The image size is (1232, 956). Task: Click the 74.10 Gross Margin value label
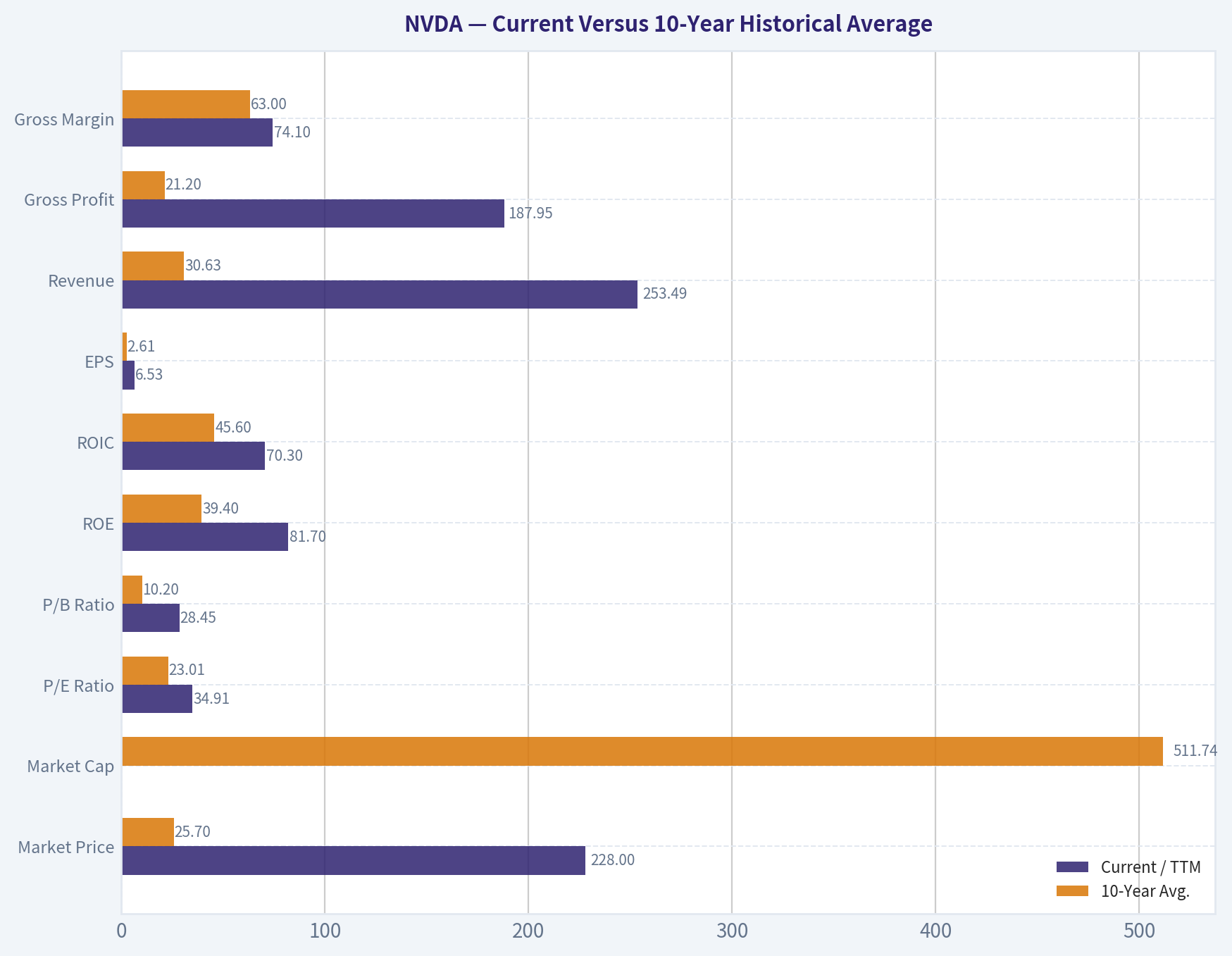[x=292, y=132]
